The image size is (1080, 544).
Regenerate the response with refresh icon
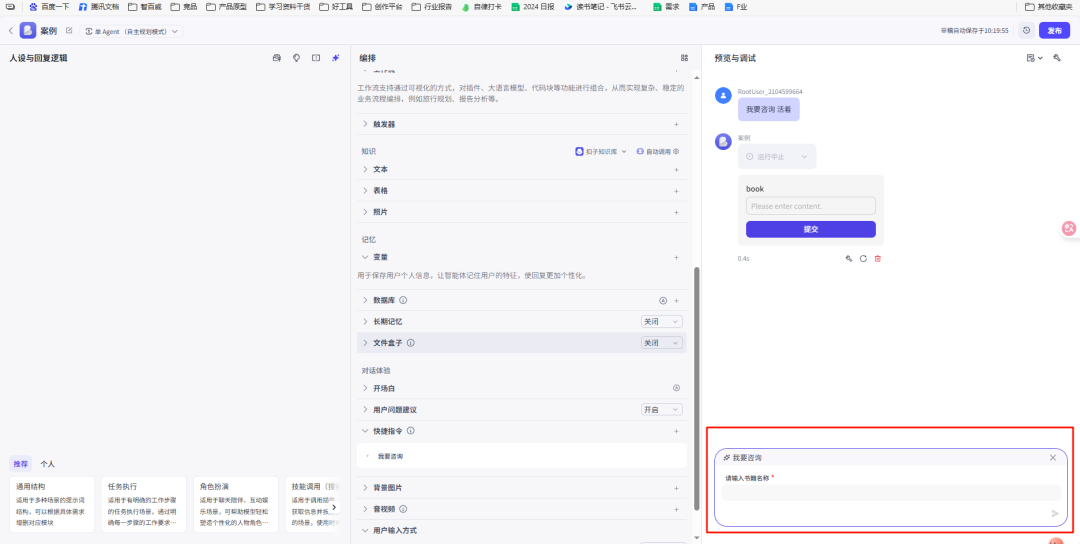point(863,258)
